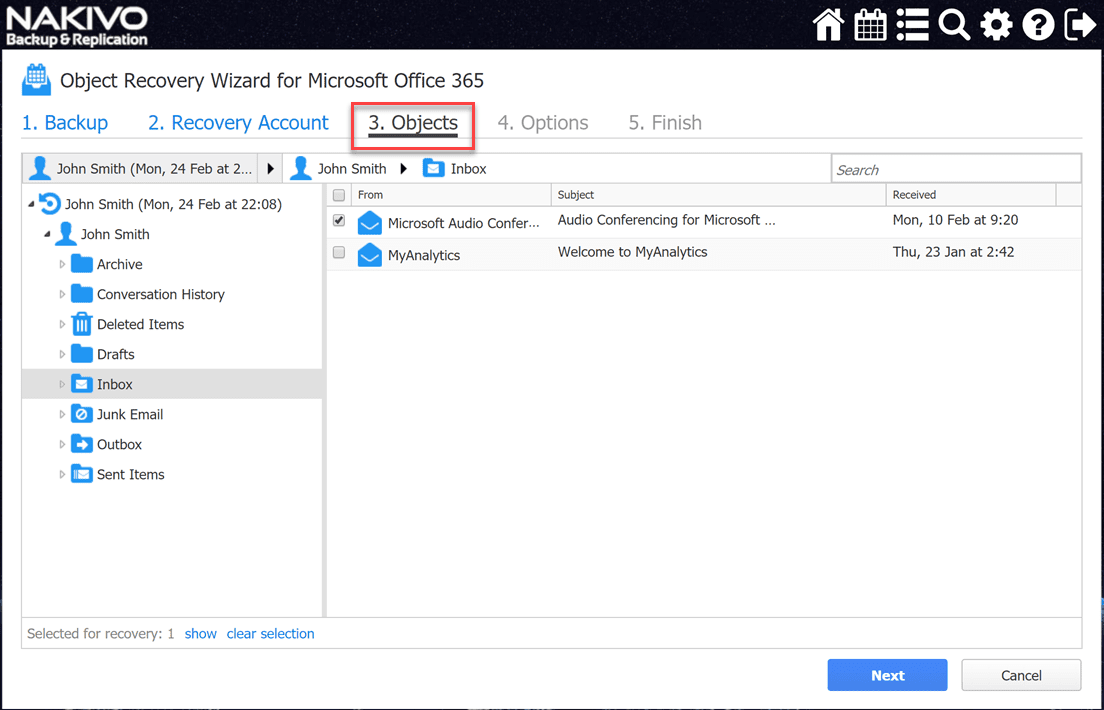
Task: Open the Home dashboard icon
Action: click(x=828, y=25)
